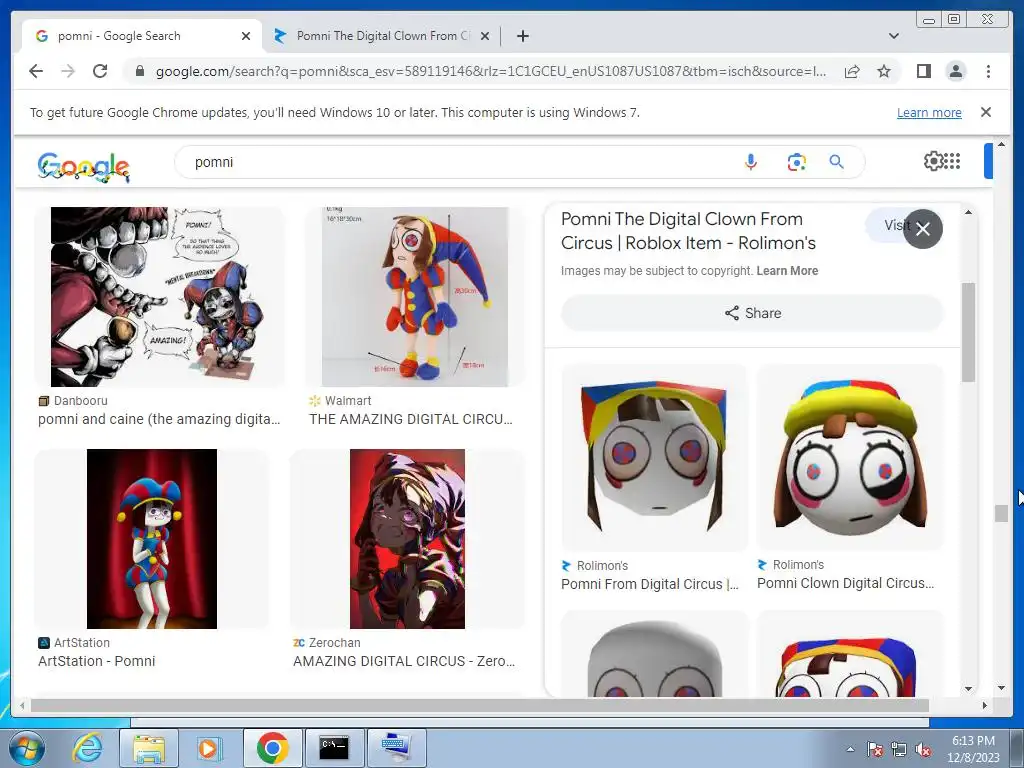Open Windows Media Player from taskbar

(x=209, y=748)
